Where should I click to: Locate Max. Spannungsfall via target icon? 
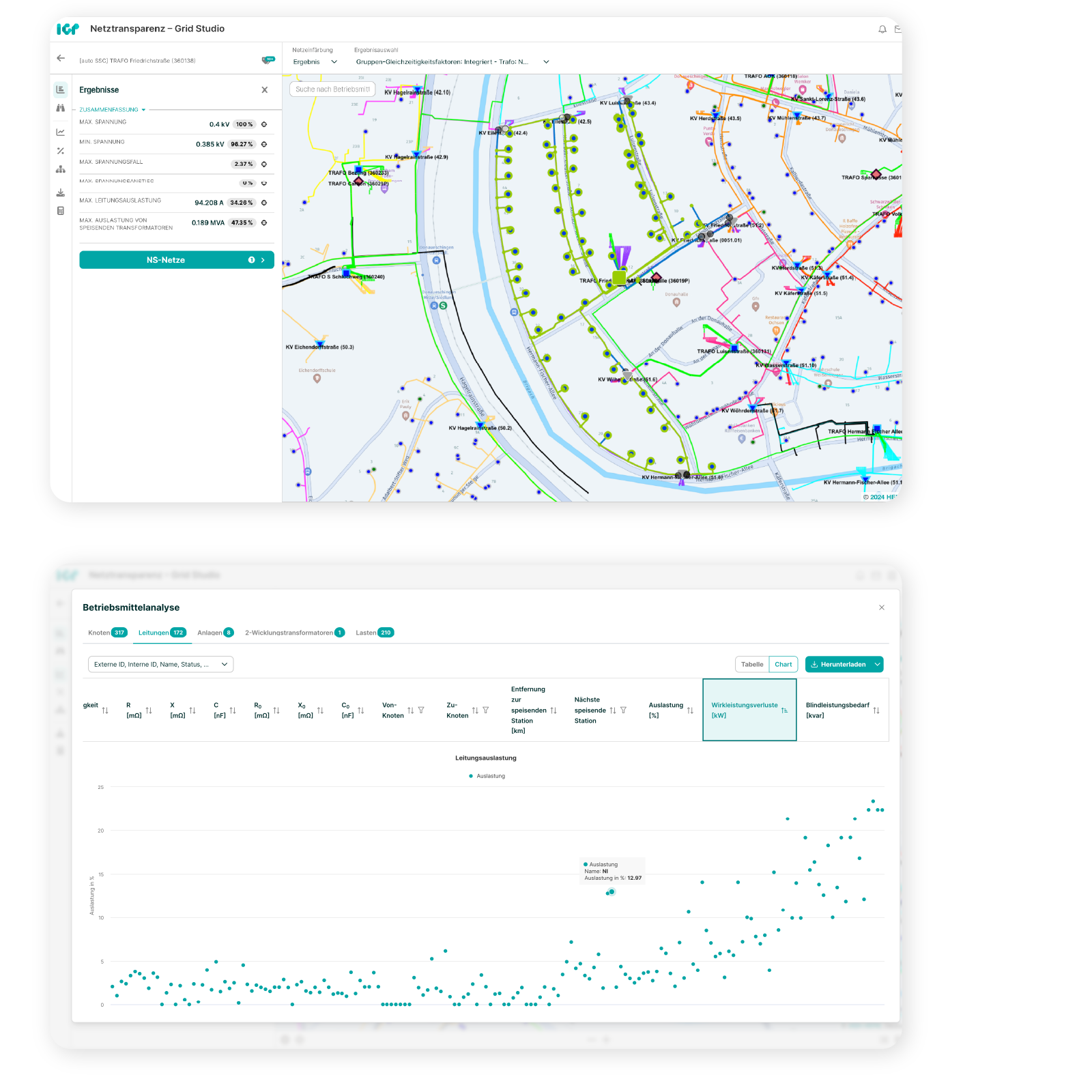264,164
